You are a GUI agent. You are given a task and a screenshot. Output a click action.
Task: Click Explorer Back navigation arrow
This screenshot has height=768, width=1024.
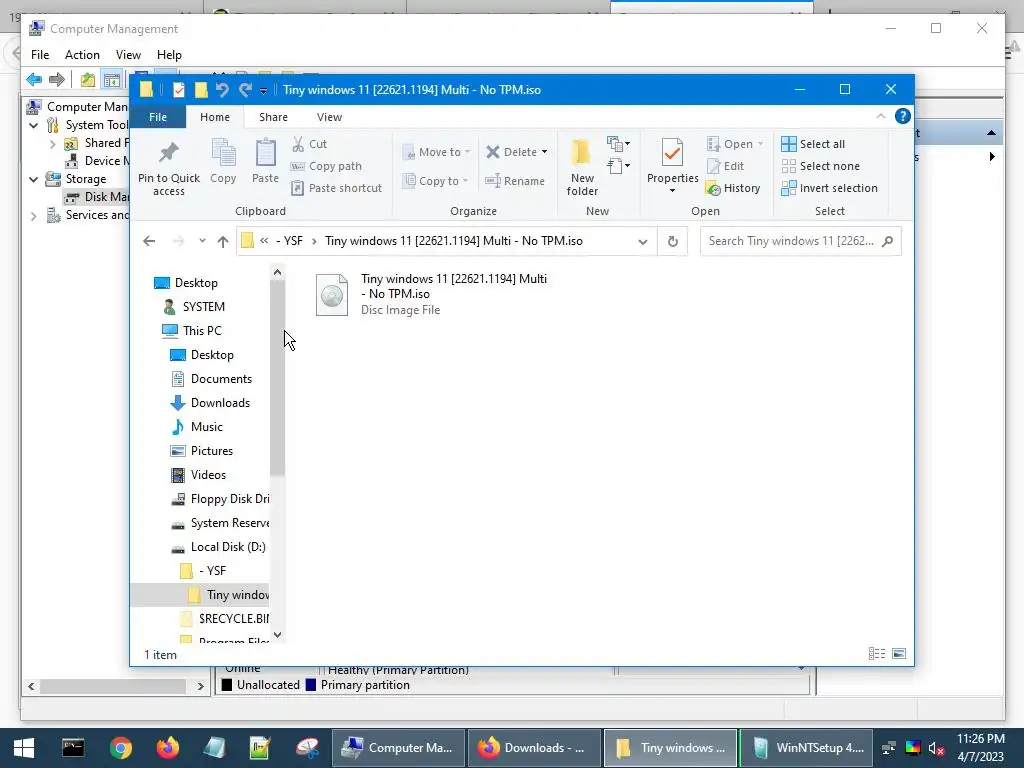149,241
